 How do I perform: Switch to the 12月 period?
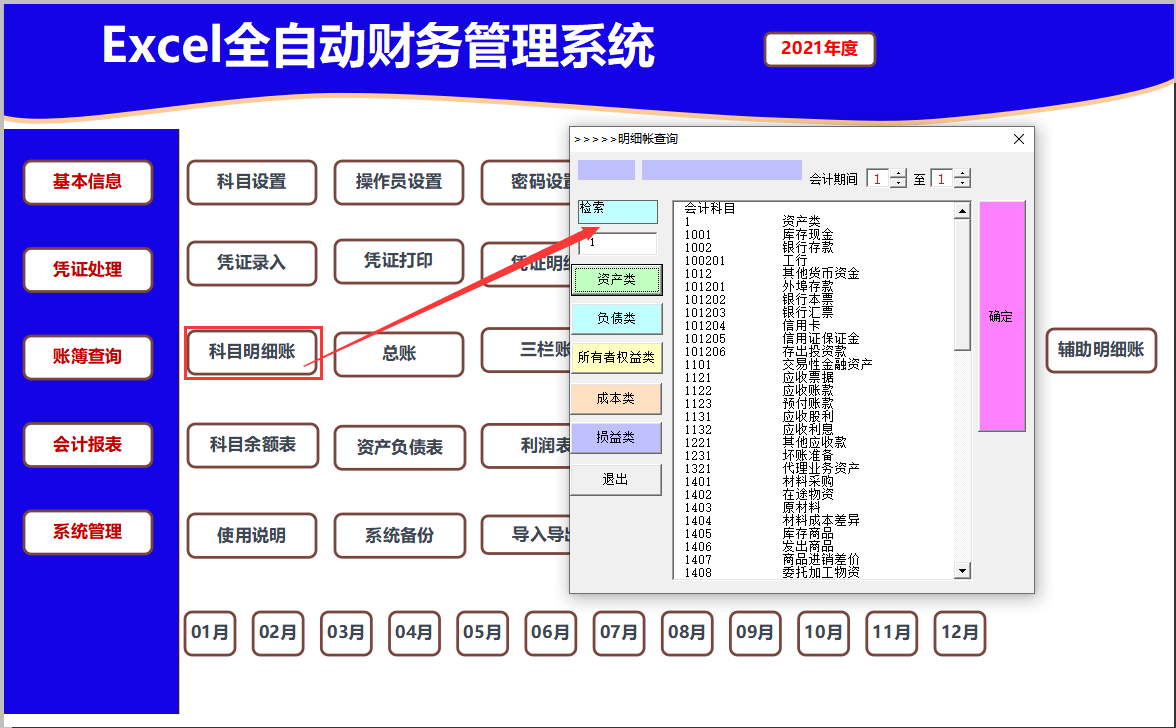pyautogui.click(x=959, y=633)
